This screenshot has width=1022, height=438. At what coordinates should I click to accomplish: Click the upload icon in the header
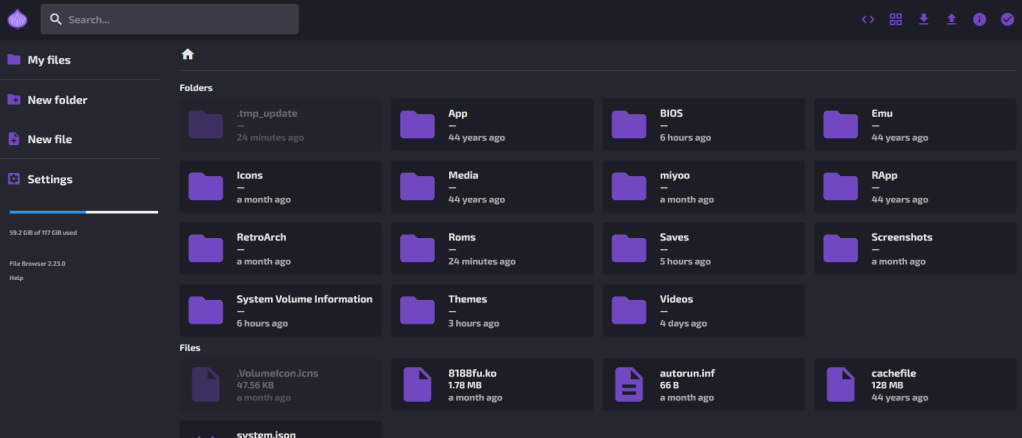tap(951, 19)
